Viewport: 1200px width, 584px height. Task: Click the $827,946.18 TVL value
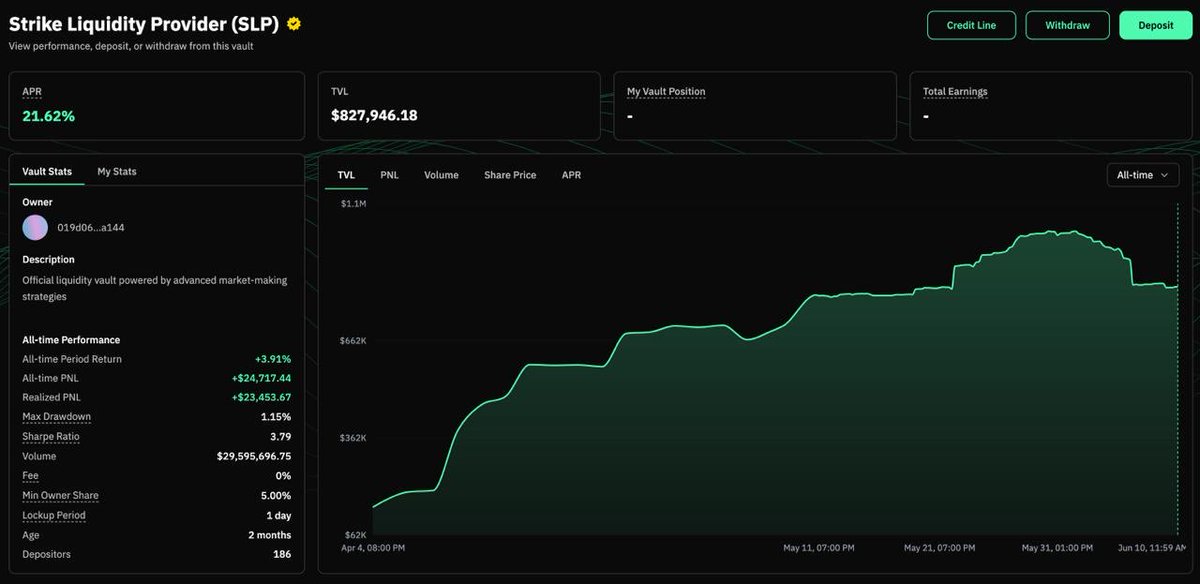(374, 115)
